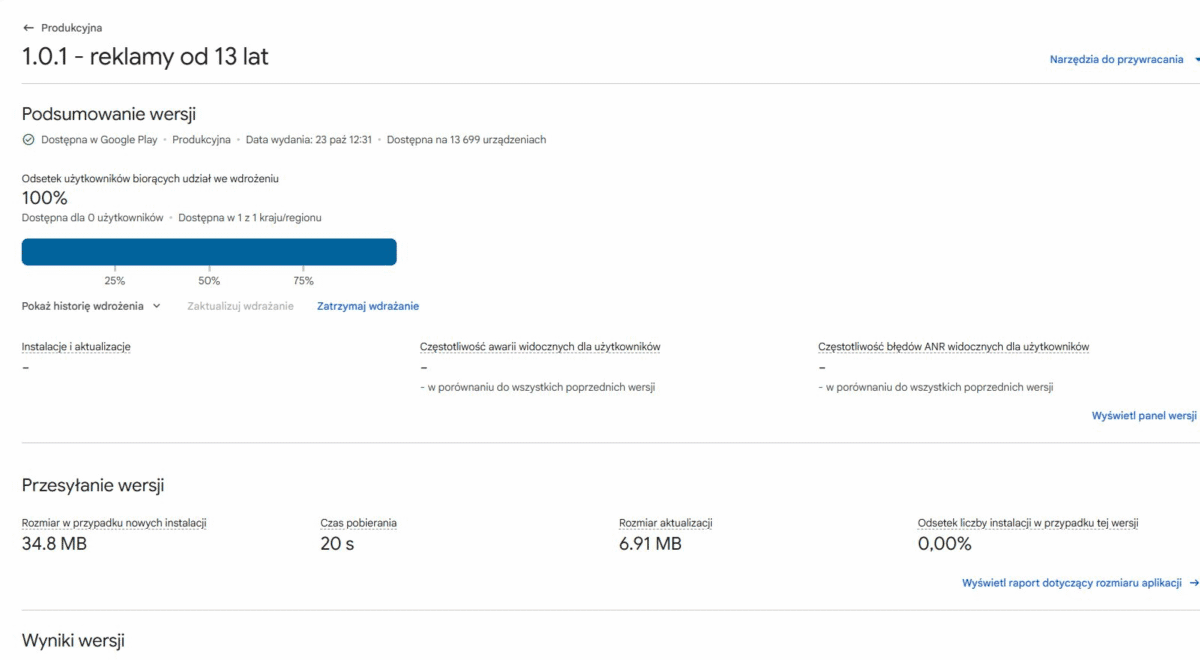1200x660 pixels.
Task: Click the Czas pobierania label
Action: click(x=358, y=523)
